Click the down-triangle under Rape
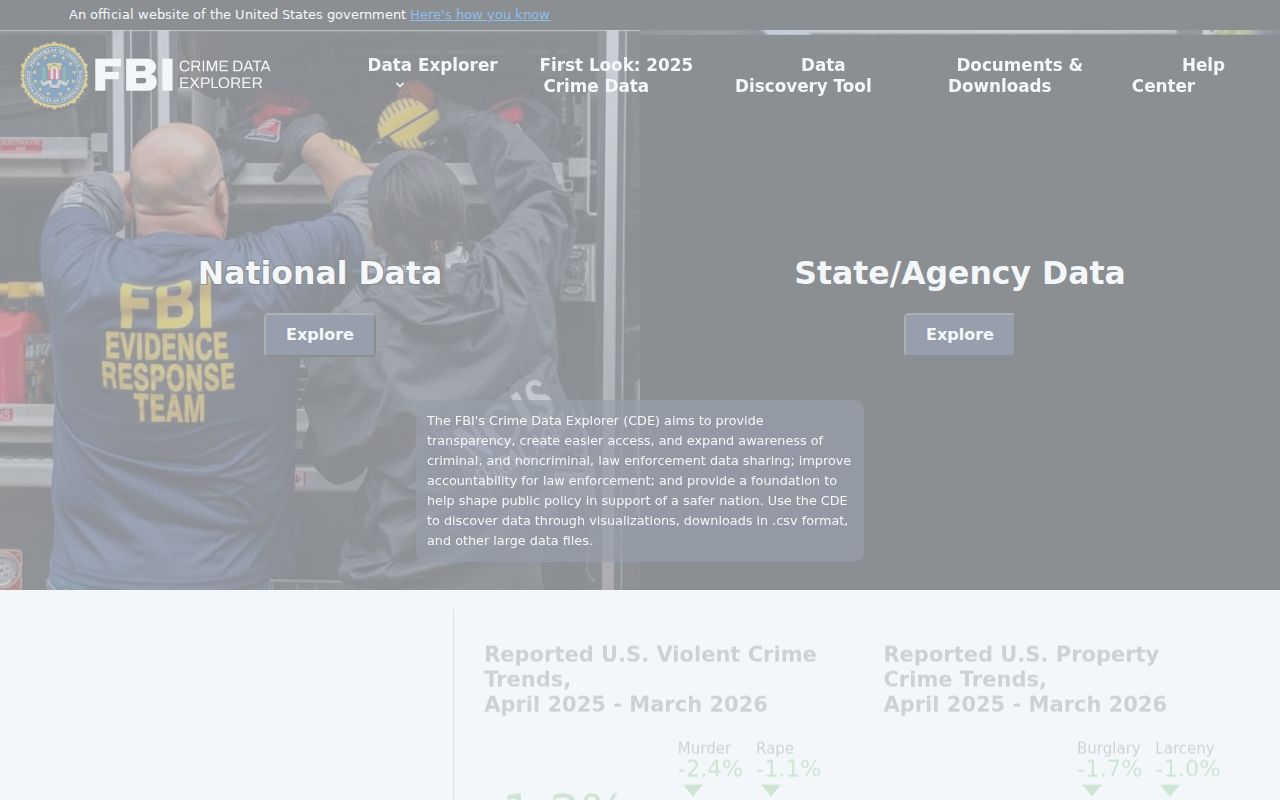 pyautogui.click(x=770, y=790)
